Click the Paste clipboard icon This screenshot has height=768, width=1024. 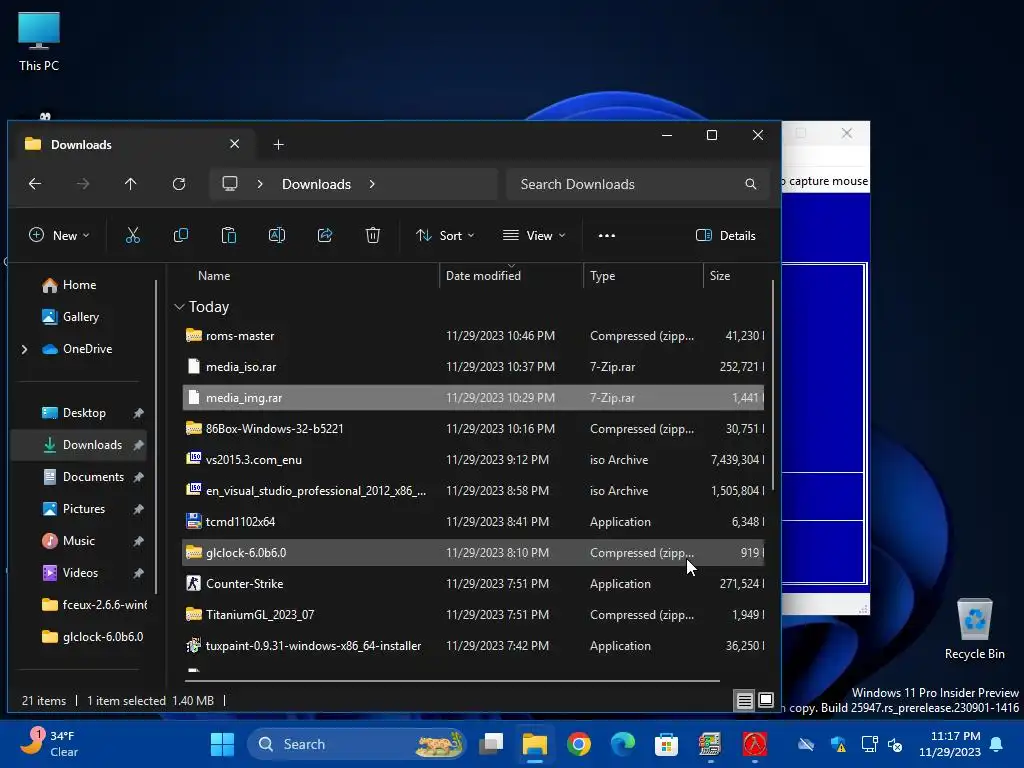[229, 236]
